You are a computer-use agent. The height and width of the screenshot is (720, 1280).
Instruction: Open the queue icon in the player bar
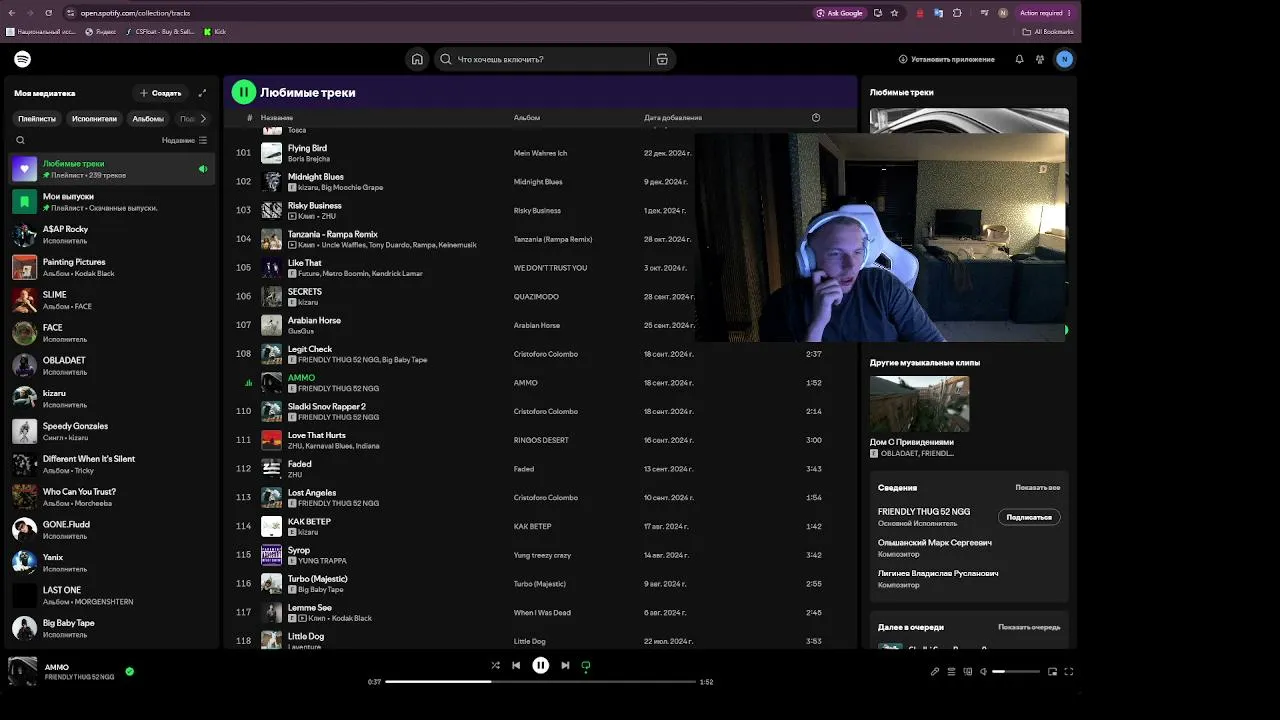click(951, 672)
